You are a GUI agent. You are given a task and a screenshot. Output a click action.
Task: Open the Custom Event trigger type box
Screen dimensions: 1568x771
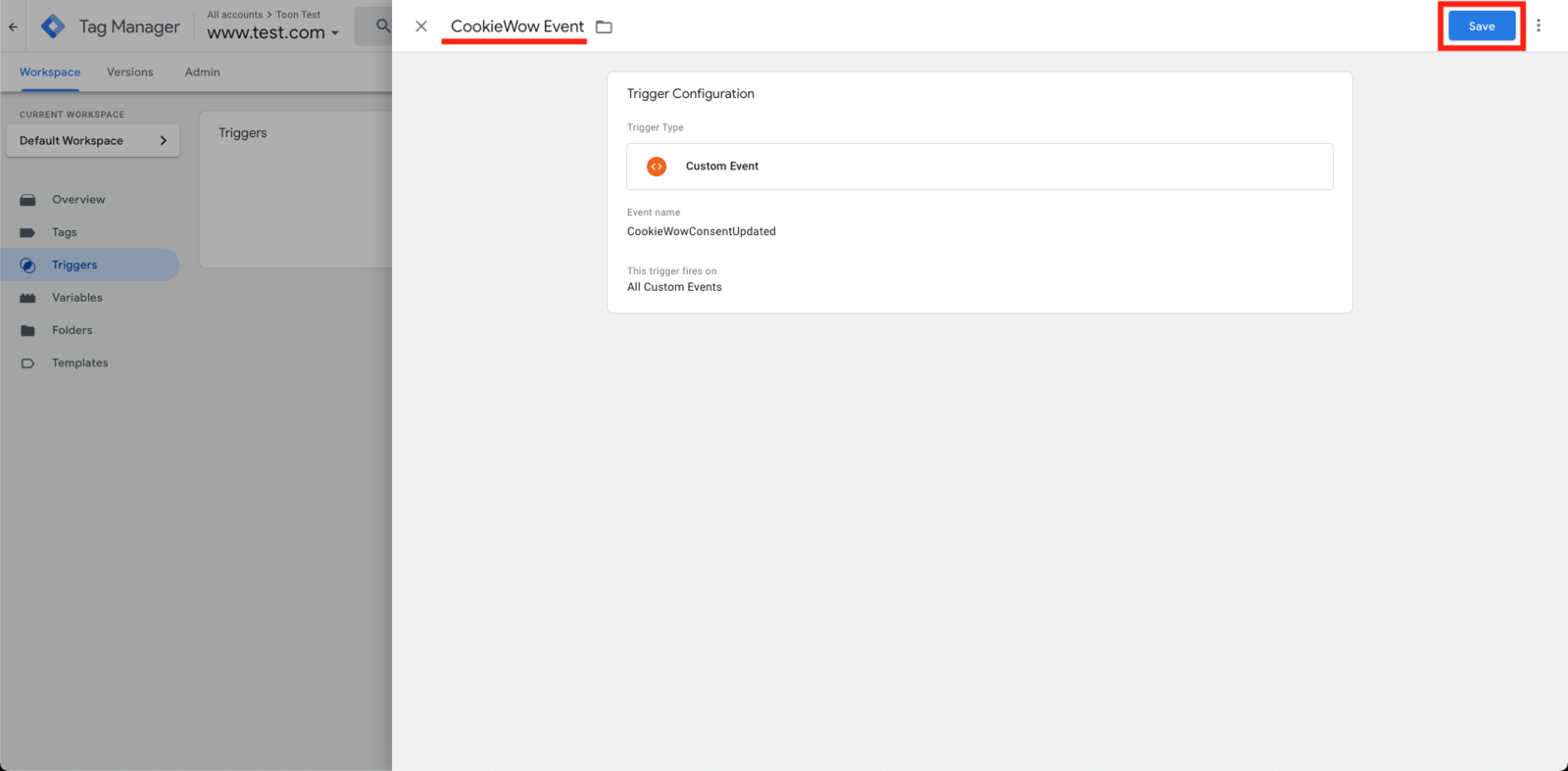[x=980, y=167]
